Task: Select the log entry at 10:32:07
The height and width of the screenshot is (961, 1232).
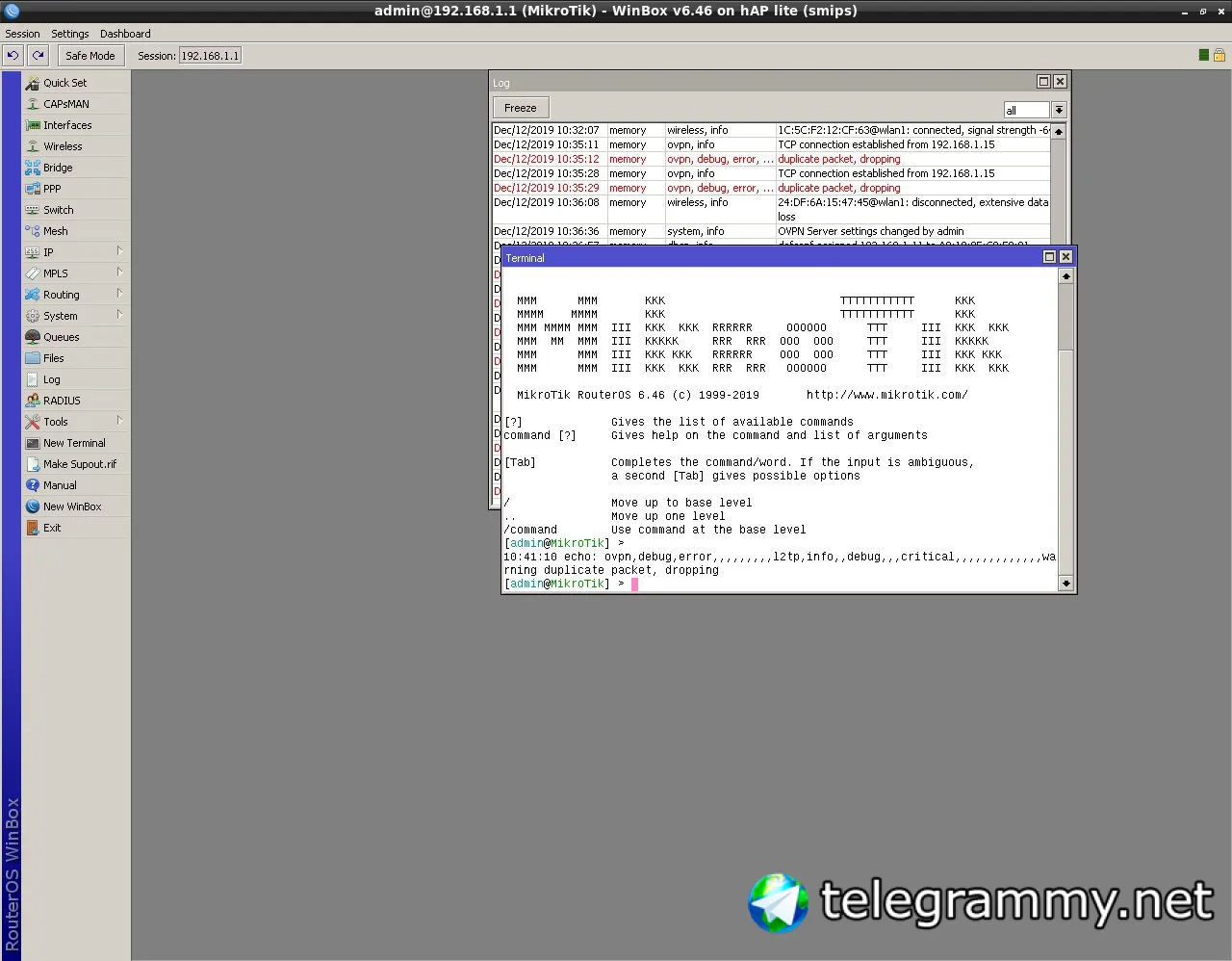Action: [771, 130]
